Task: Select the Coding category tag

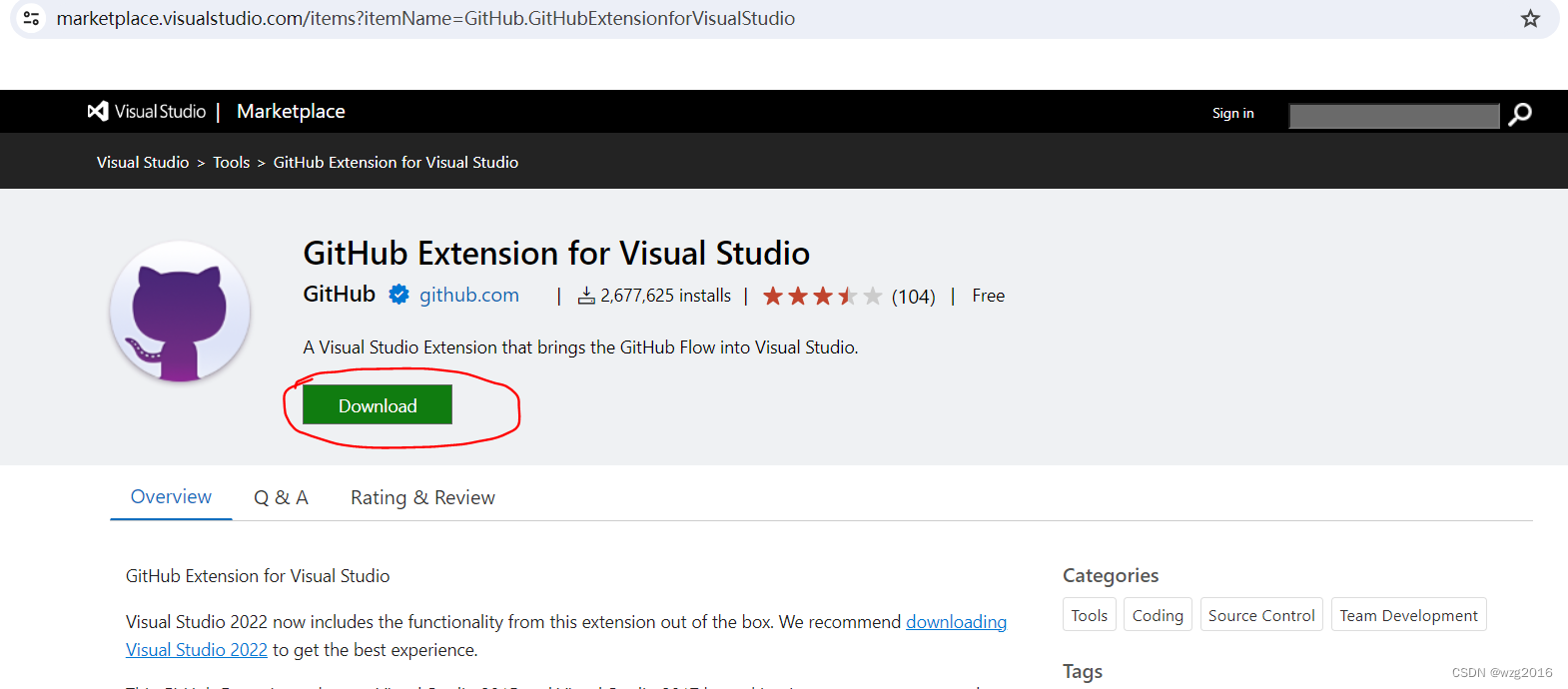Action: coord(1158,614)
